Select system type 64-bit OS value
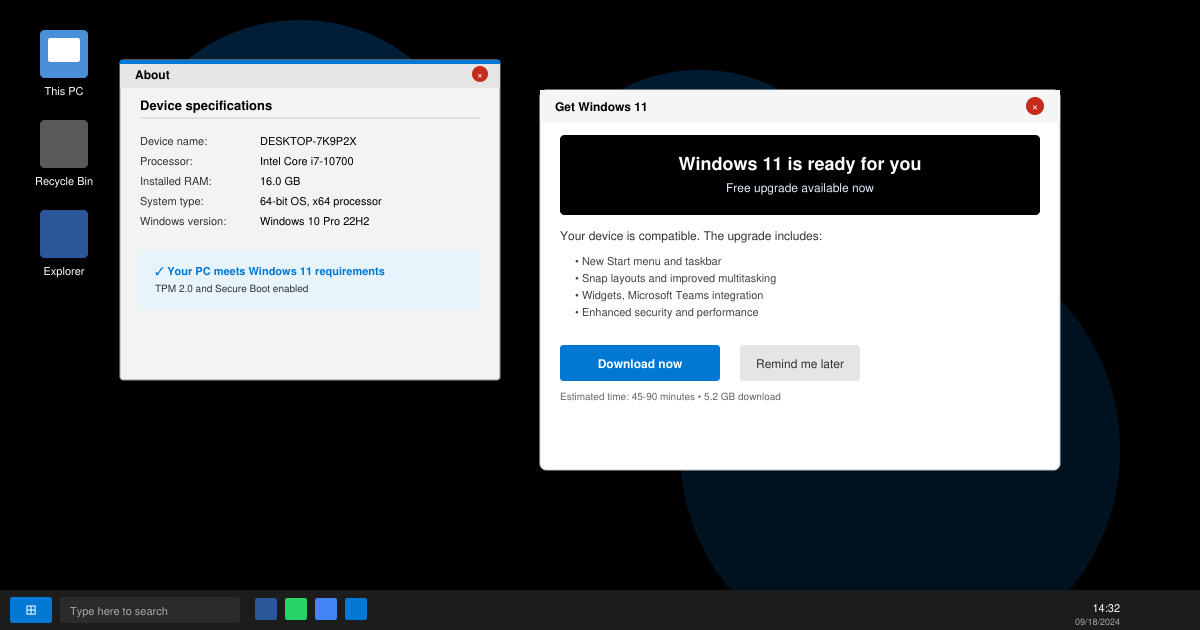1200x630 pixels. 321,201
